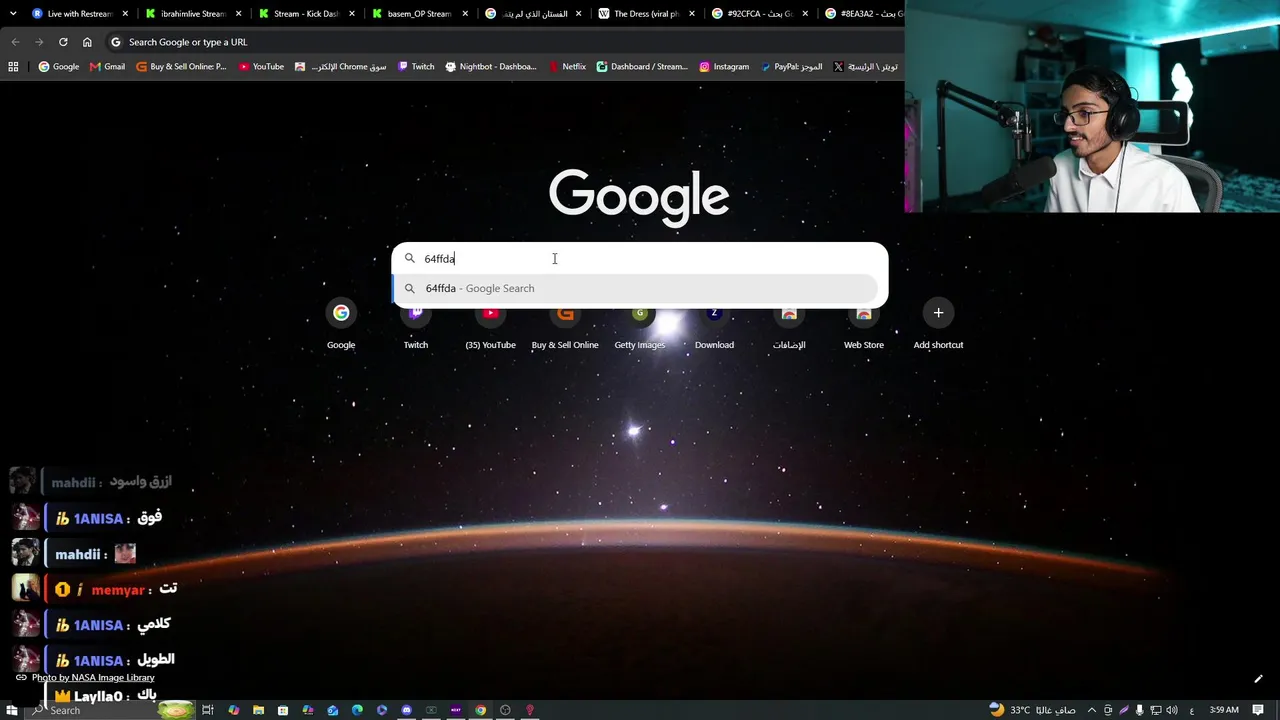1280x720 pixels.
Task: Open the Windows Start menu
Action: [x=12, y=710]
